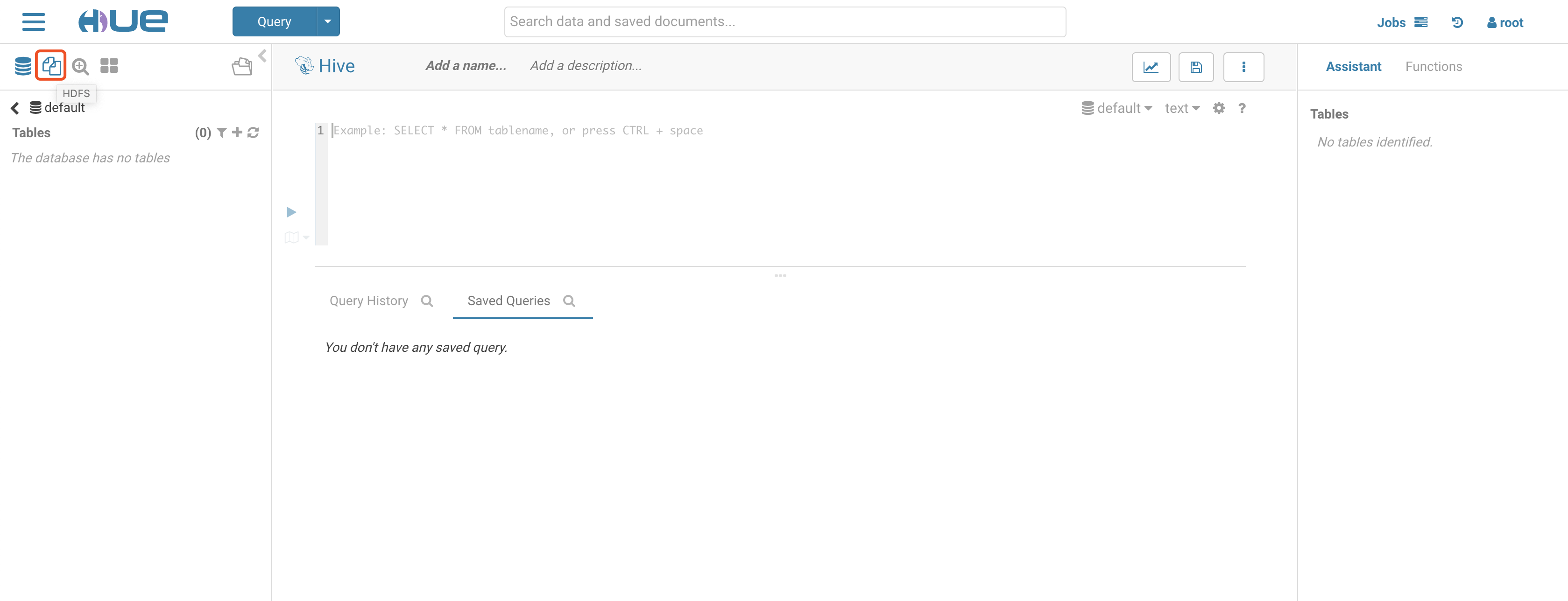Open the text type dropdown
1568x601 pixels.
pos(1182,108)
